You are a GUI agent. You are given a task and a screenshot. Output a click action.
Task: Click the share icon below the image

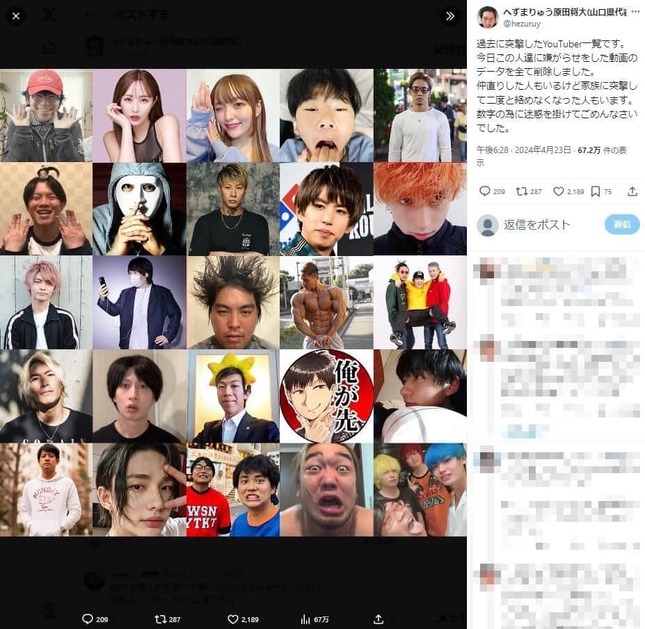378,619
